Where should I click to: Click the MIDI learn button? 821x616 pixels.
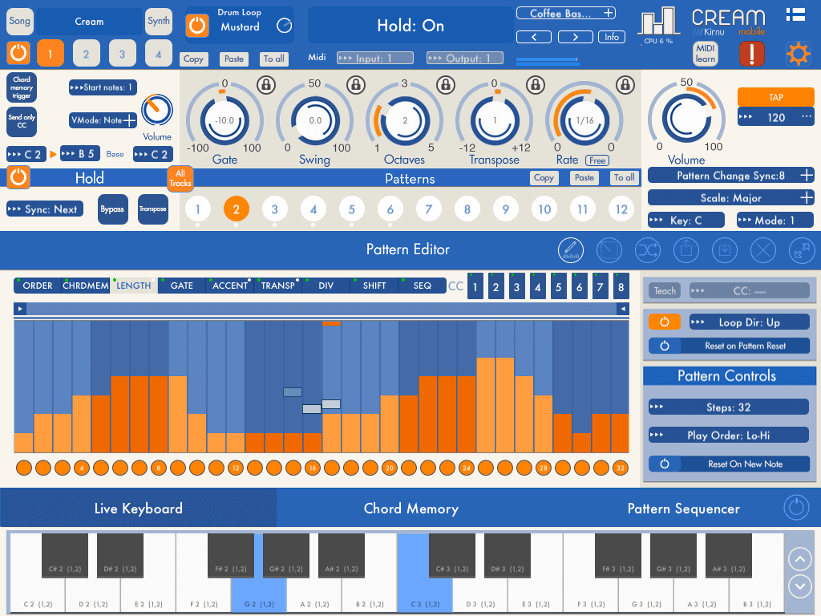pos(705,53)
